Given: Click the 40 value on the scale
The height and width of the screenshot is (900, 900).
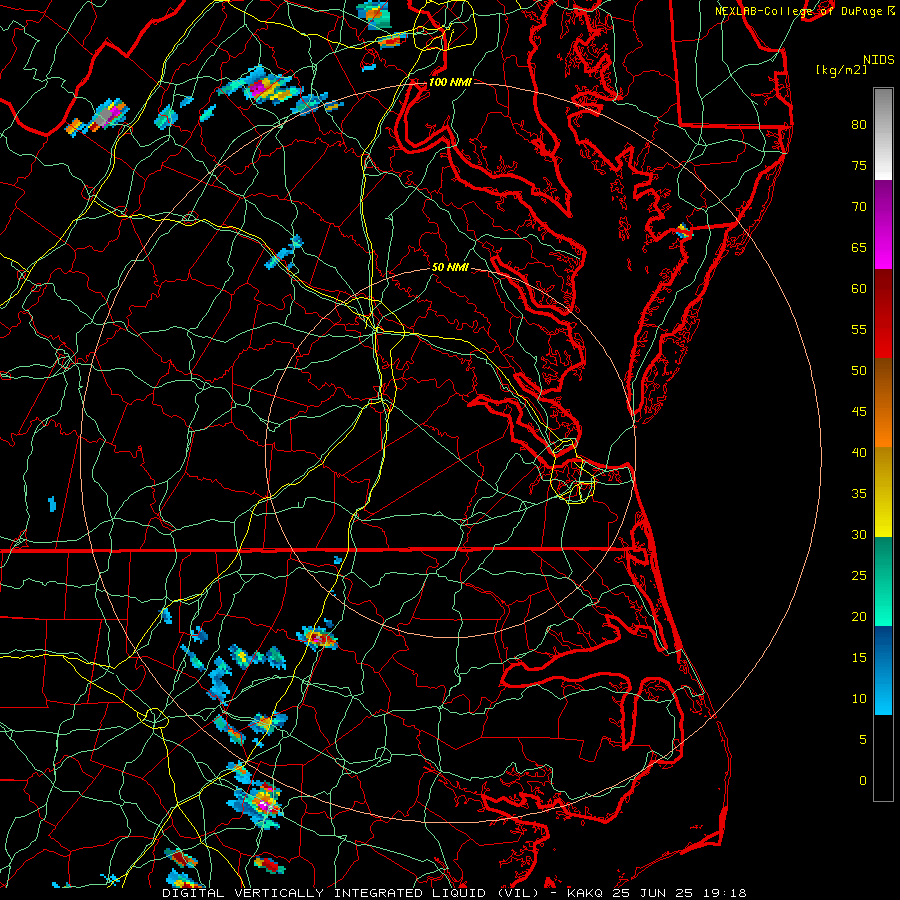Looking at the screenshot, I should coord(859,452).
